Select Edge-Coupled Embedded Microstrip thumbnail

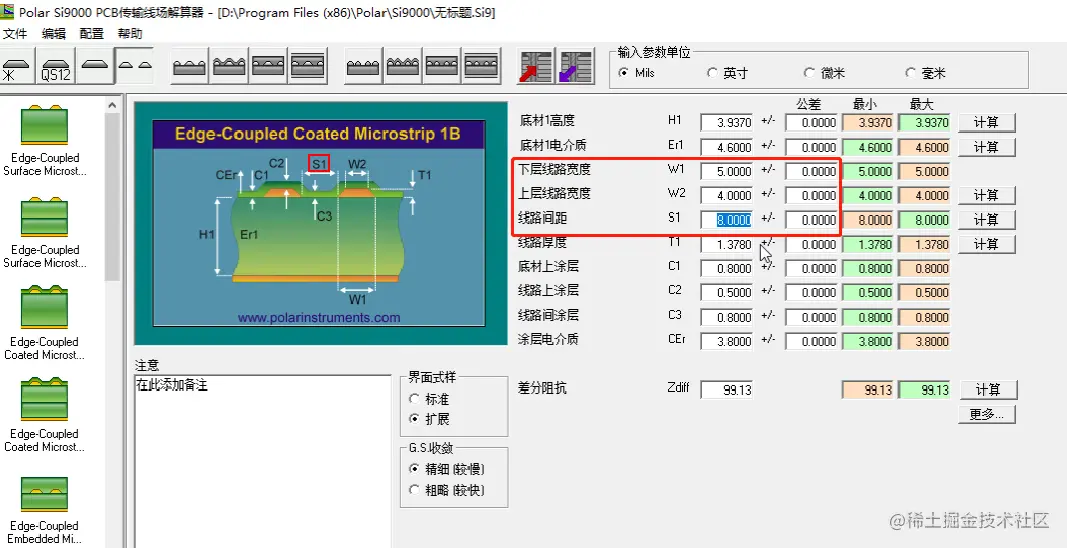45,494
